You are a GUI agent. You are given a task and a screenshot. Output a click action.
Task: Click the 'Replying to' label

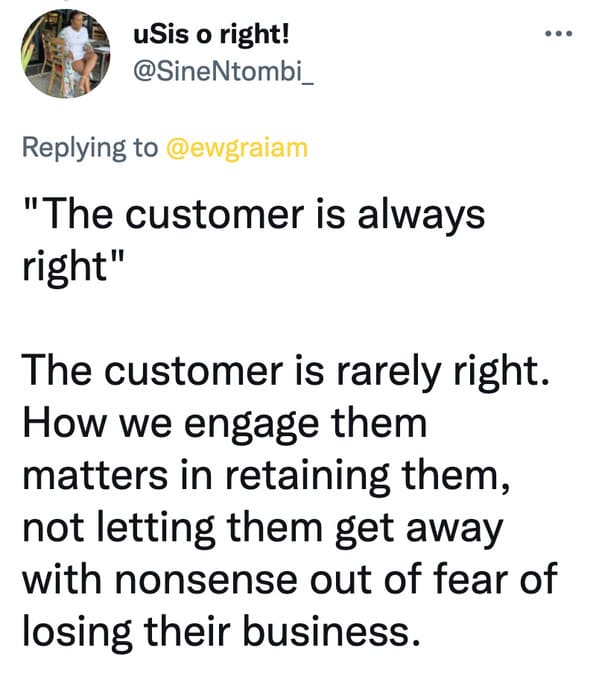click(90, 148)
